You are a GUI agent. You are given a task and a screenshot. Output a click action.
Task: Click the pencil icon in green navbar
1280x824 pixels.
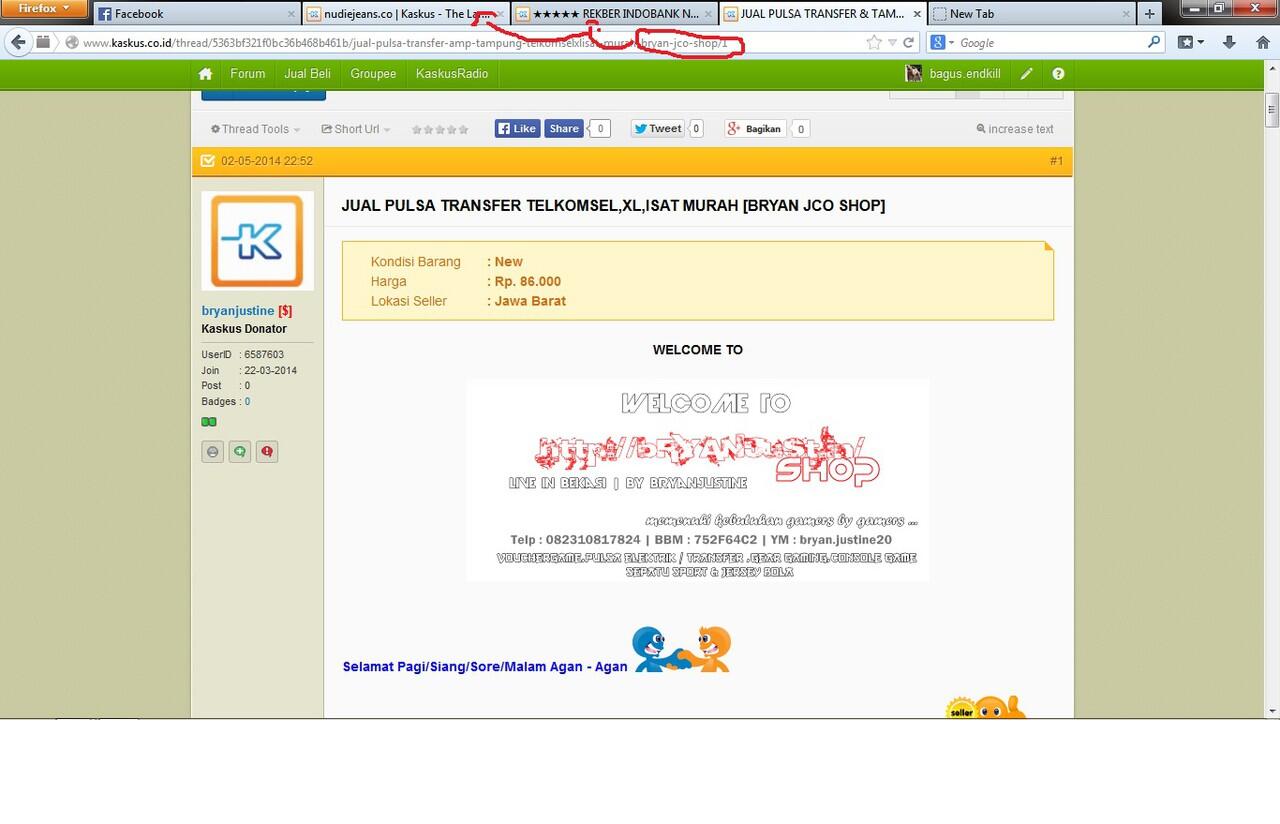[1027, 74]
